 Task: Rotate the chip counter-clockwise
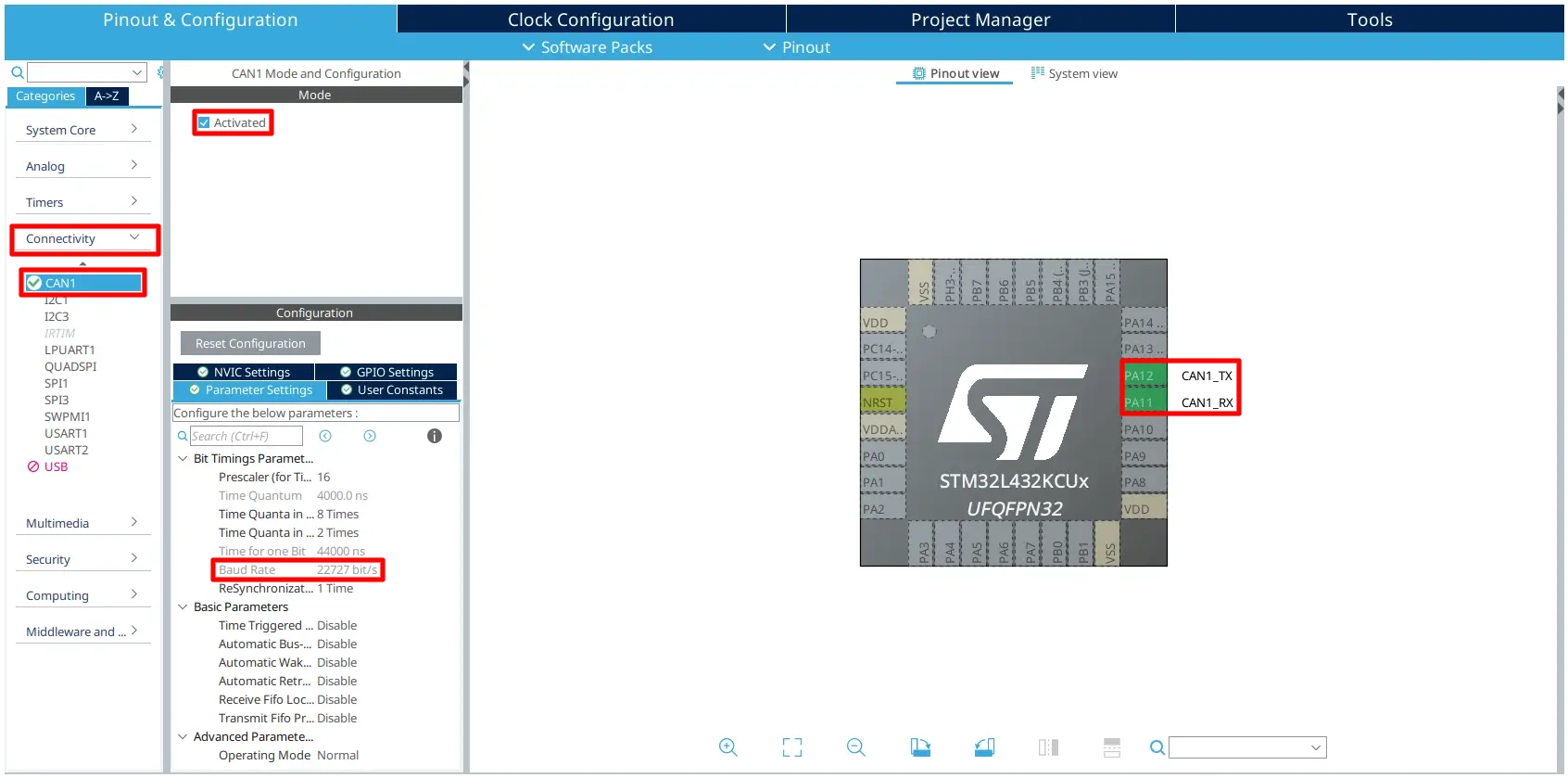pyautogui.click(x=984, y=747)
